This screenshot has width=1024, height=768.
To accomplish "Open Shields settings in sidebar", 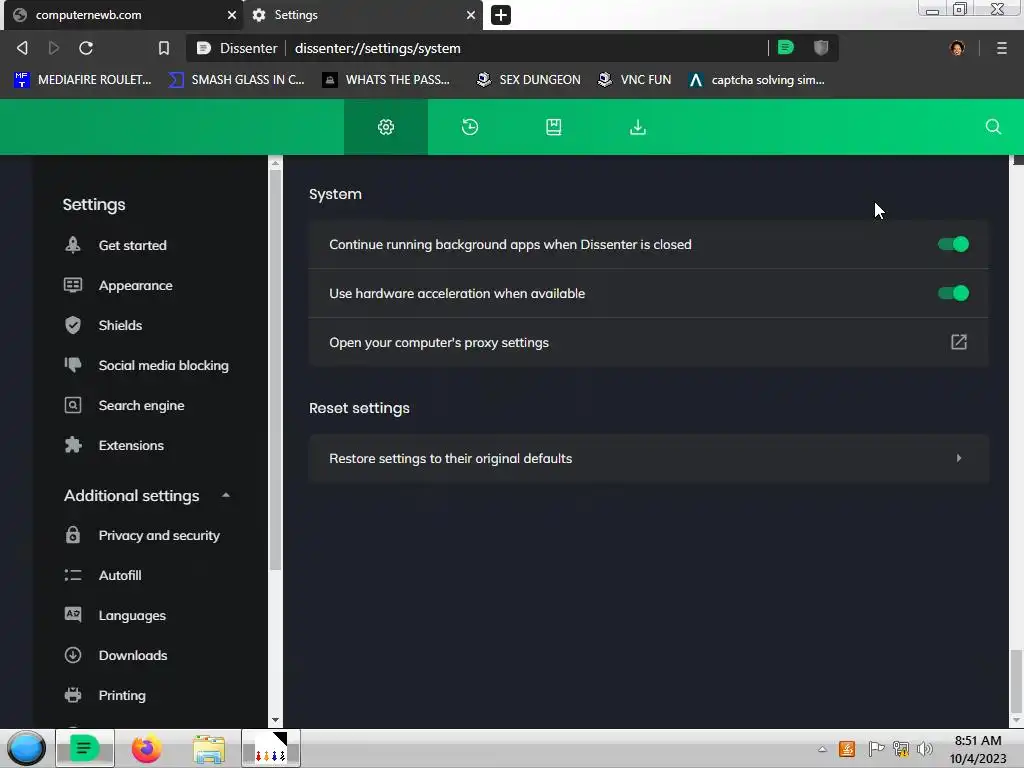I will tap(120, 325).
